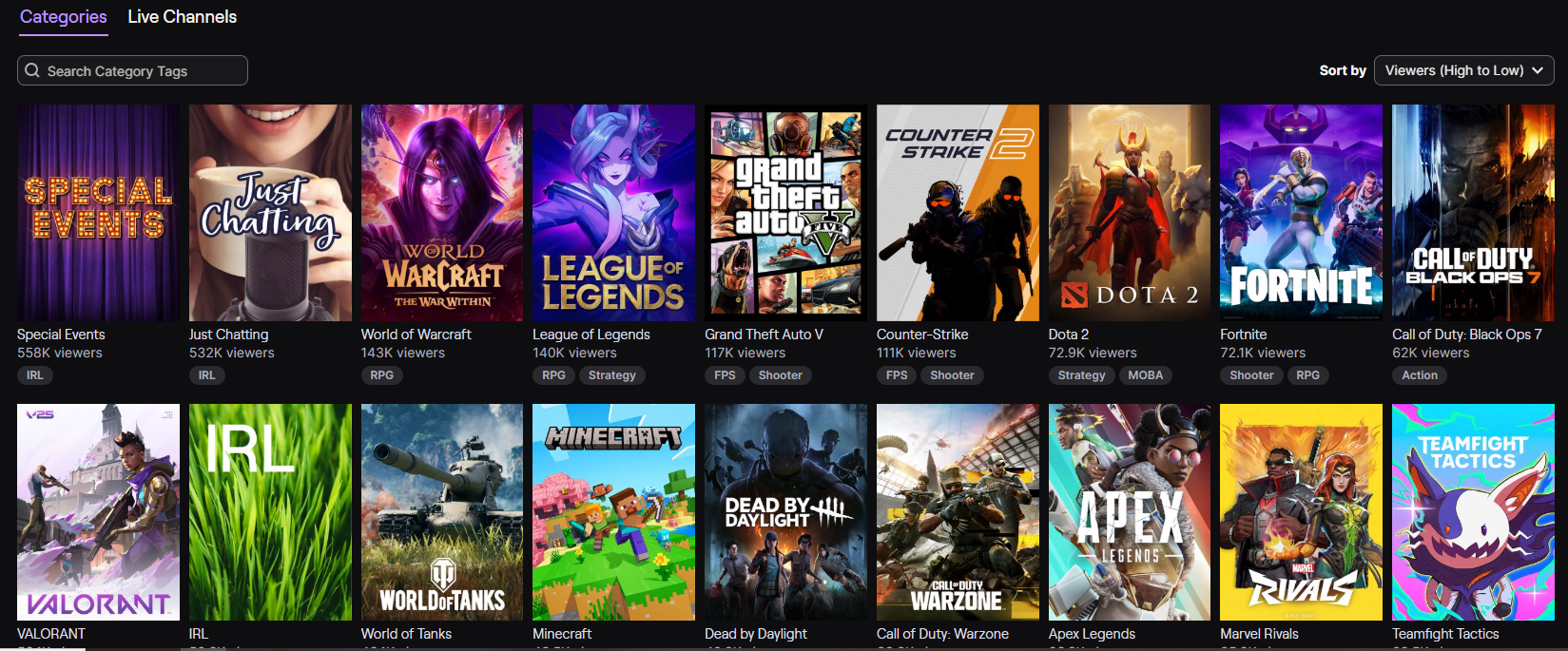Click IRL tag under Special Events
The height and width of the screenshot is (651, 1568).
pyautogui.click(x=35, y=375)
